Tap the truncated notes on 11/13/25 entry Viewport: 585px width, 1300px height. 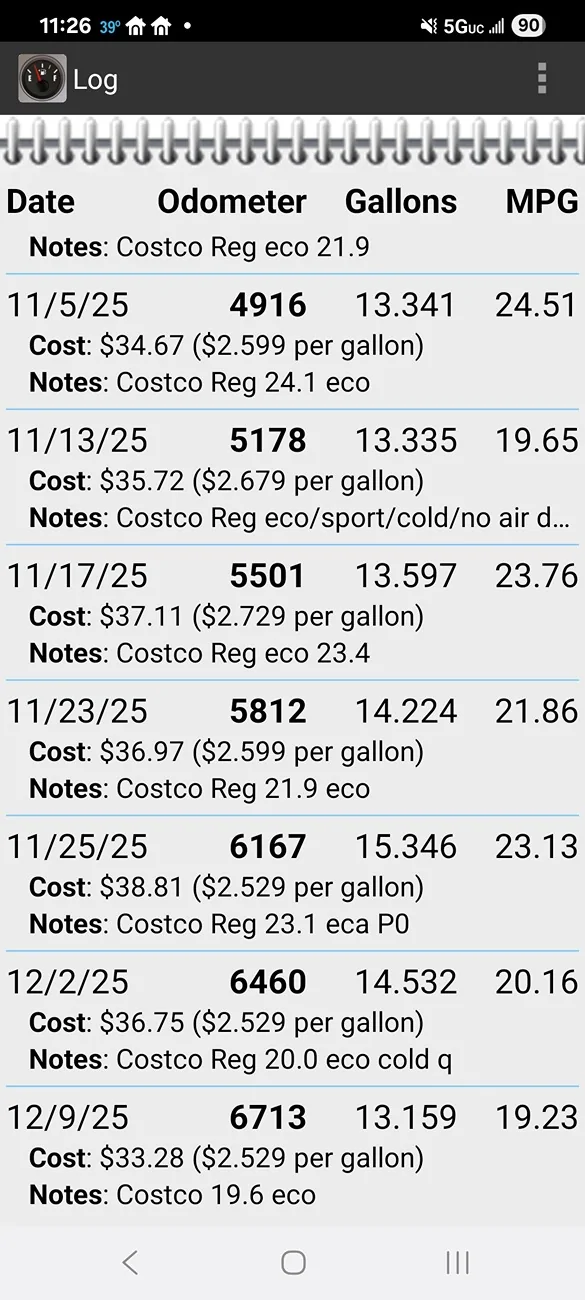(292, 518)
